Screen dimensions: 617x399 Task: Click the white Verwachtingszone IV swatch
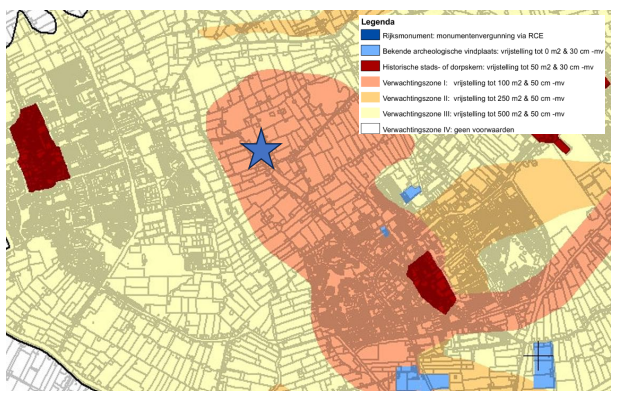(x=370, y=128)
